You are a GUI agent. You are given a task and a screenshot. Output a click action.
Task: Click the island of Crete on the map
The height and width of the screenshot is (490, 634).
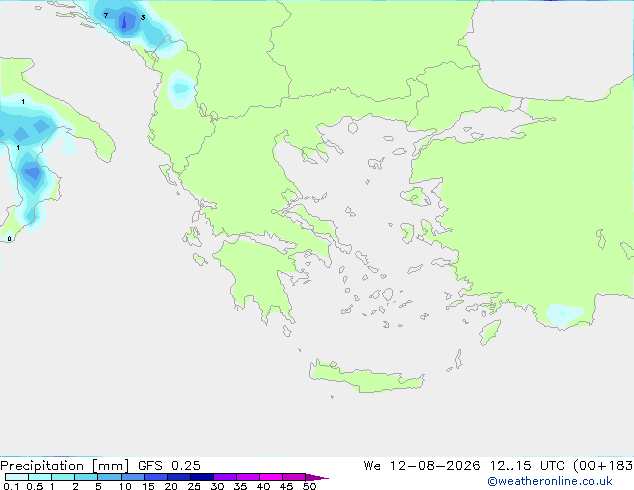pos(366,377)
